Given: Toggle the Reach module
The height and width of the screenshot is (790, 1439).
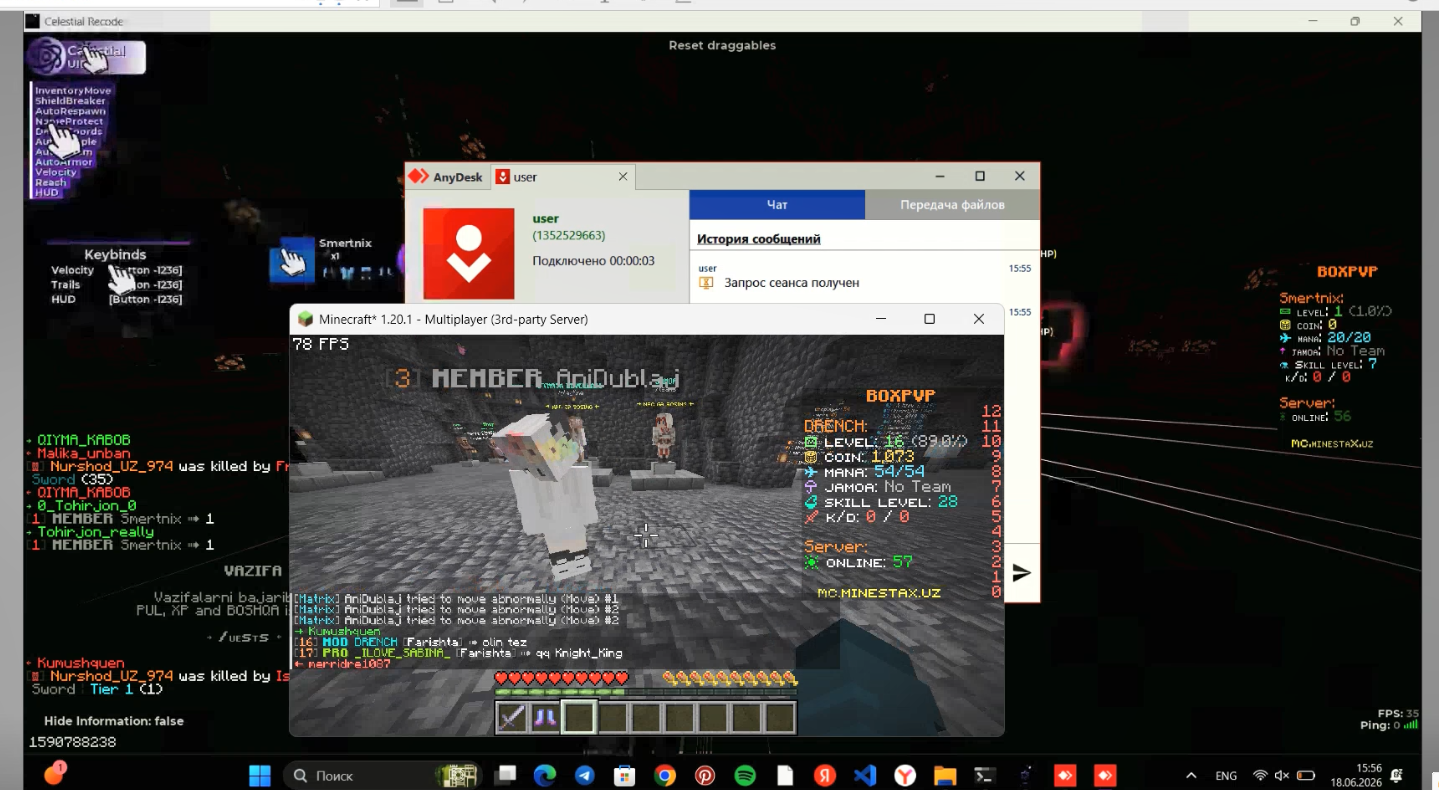Looking at the screenshot, I should (51, 182).
